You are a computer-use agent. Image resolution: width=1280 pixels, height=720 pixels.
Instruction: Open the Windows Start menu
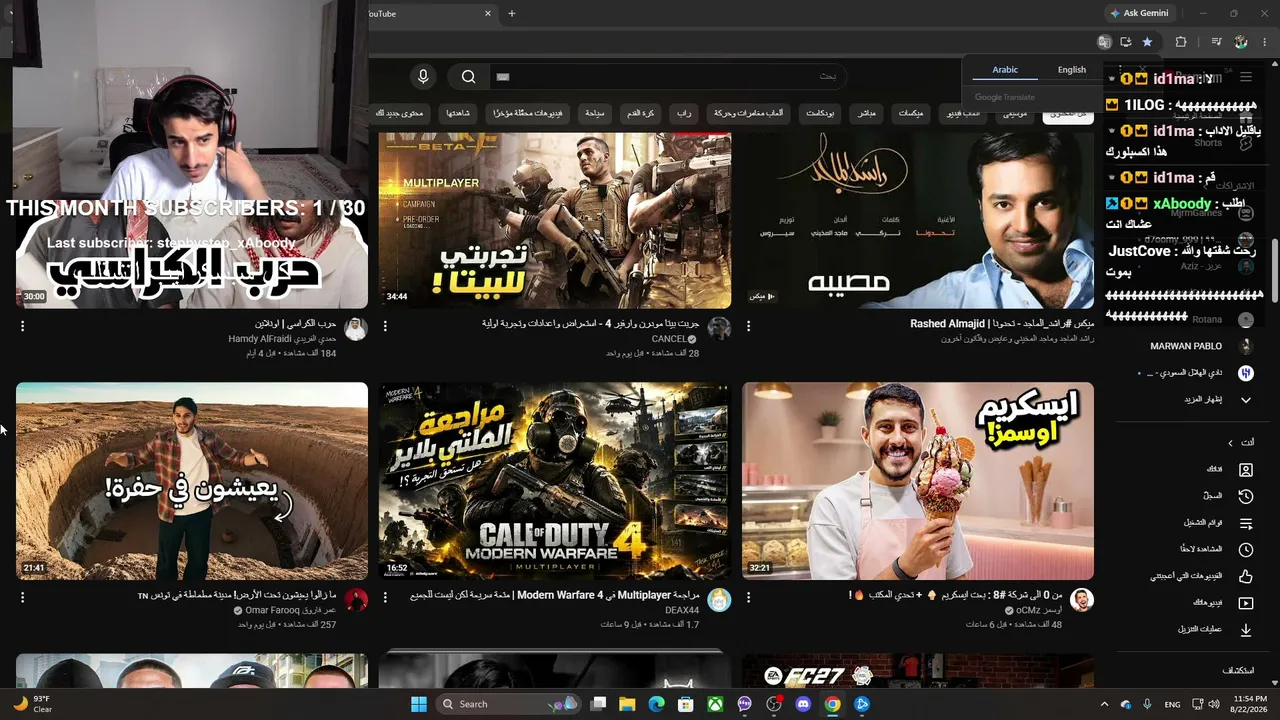coord(419,704)
